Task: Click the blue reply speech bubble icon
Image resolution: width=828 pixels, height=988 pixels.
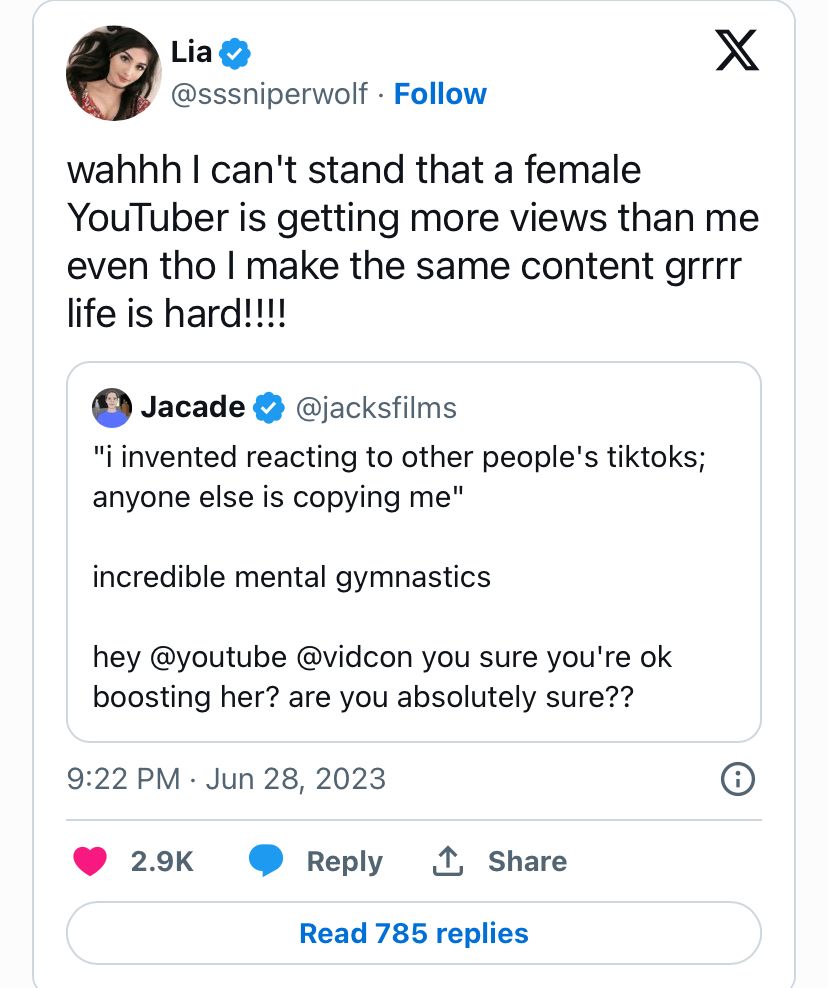Action: tap(265, 860)
